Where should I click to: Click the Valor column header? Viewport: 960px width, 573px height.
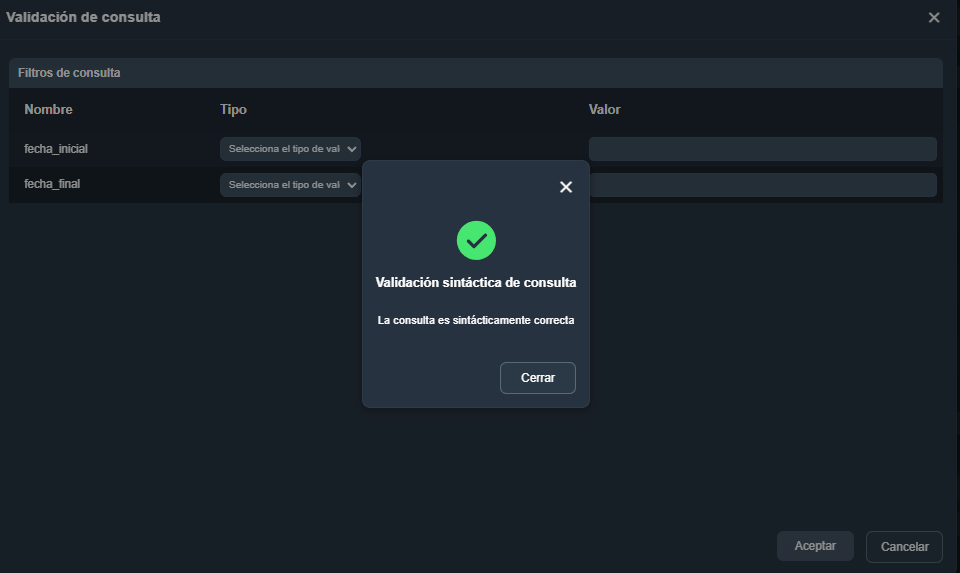[x=604, y=109]
